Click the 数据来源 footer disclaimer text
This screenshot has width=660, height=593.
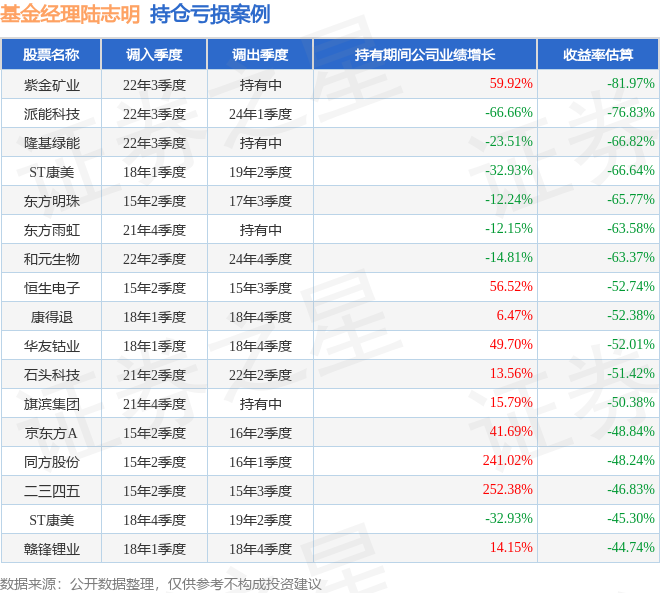(160, 584)
